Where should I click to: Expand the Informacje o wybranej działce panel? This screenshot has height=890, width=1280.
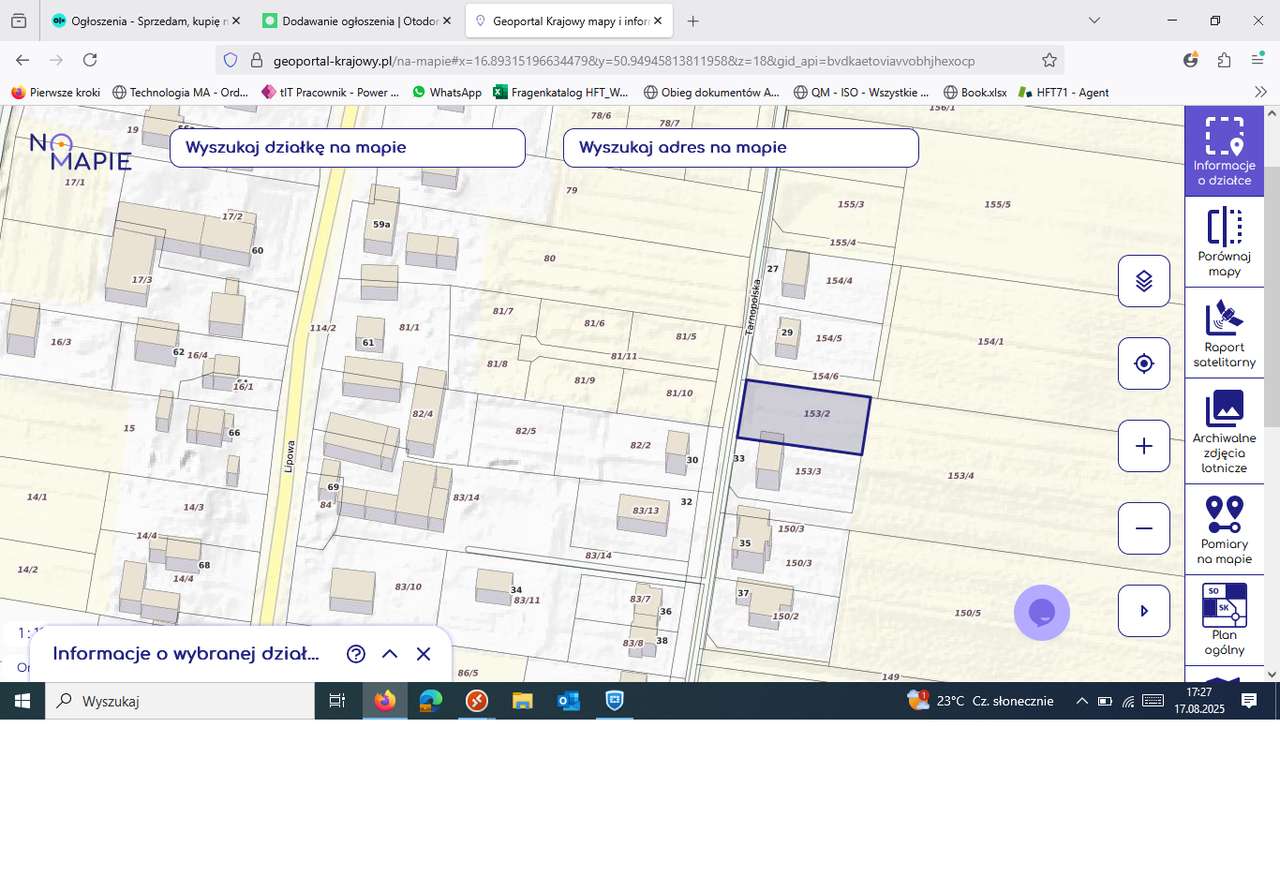[390, 654]
